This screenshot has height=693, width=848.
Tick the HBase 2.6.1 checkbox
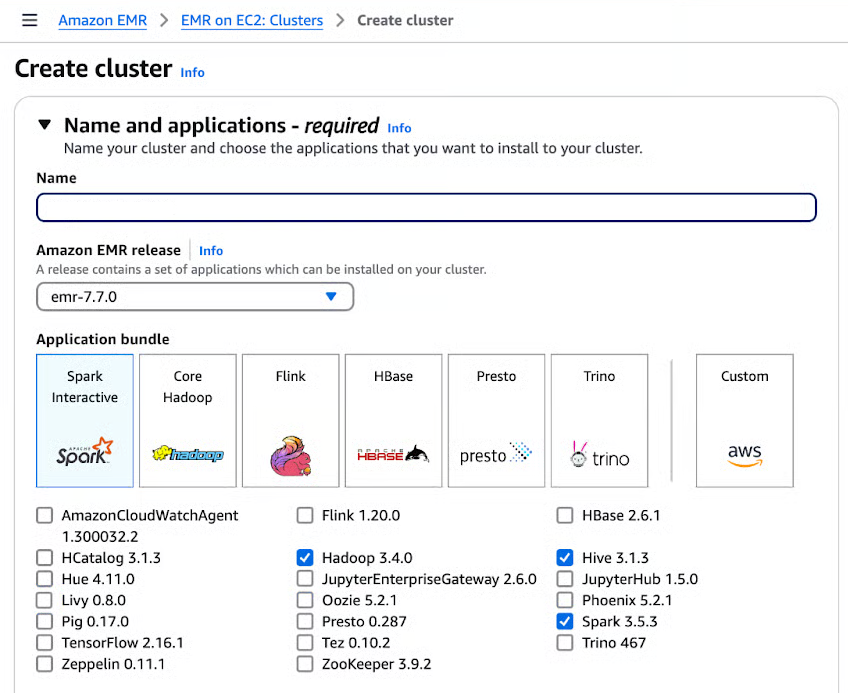[565, 515]
